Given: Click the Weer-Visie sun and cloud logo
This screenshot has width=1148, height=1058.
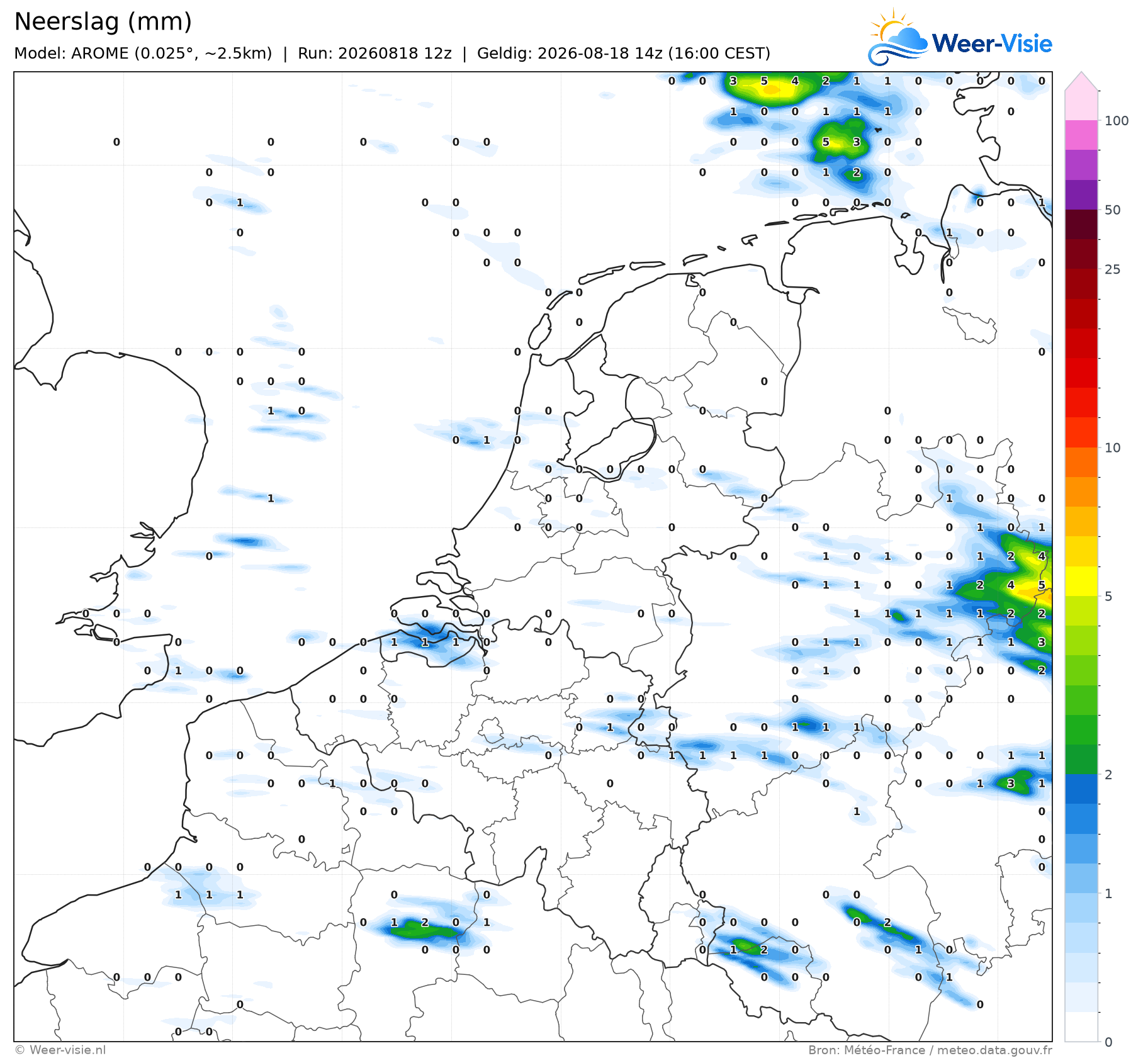Looking at the screenshot, I should point(898,37).
